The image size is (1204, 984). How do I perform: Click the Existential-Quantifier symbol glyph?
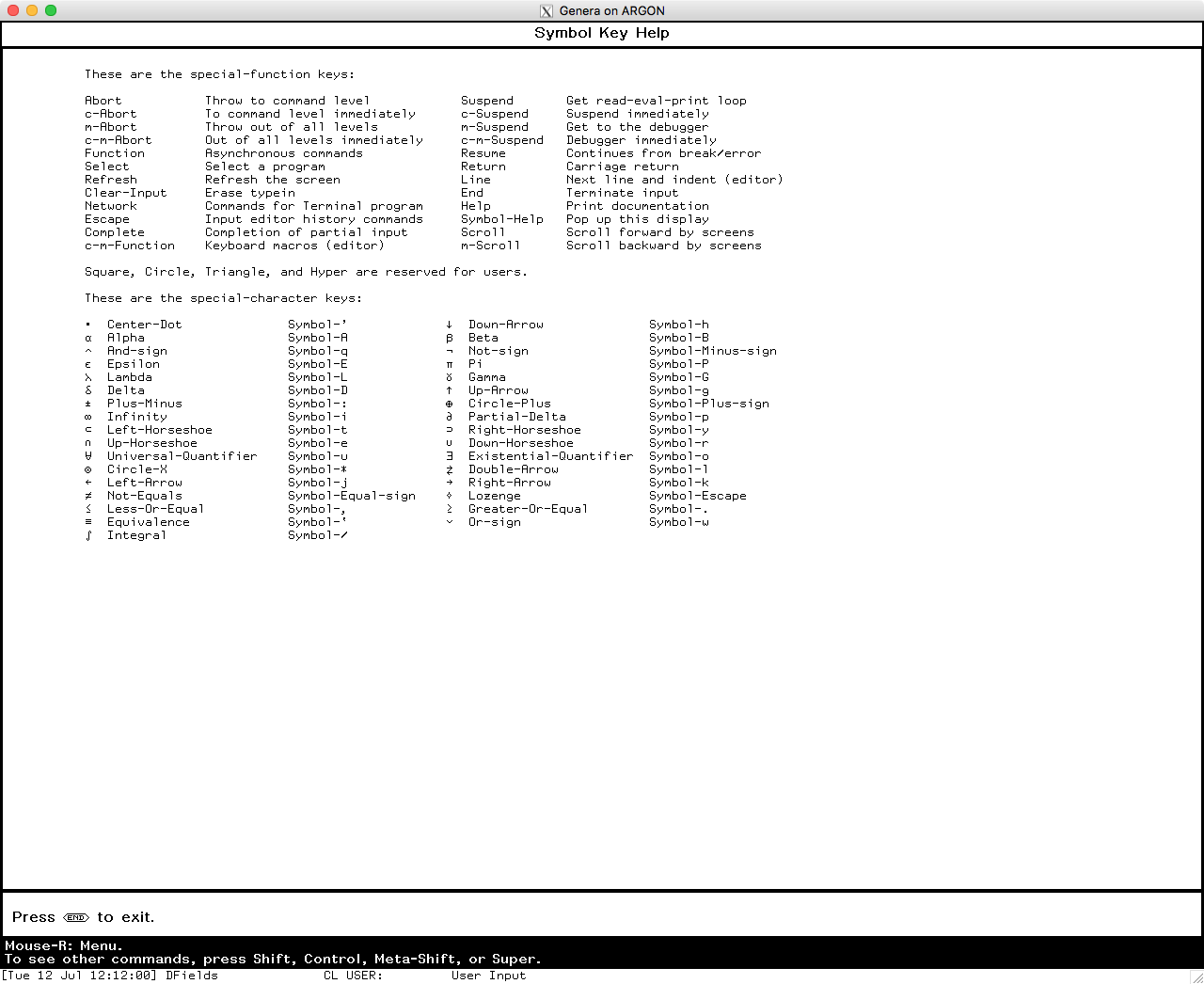pos(450,456)
